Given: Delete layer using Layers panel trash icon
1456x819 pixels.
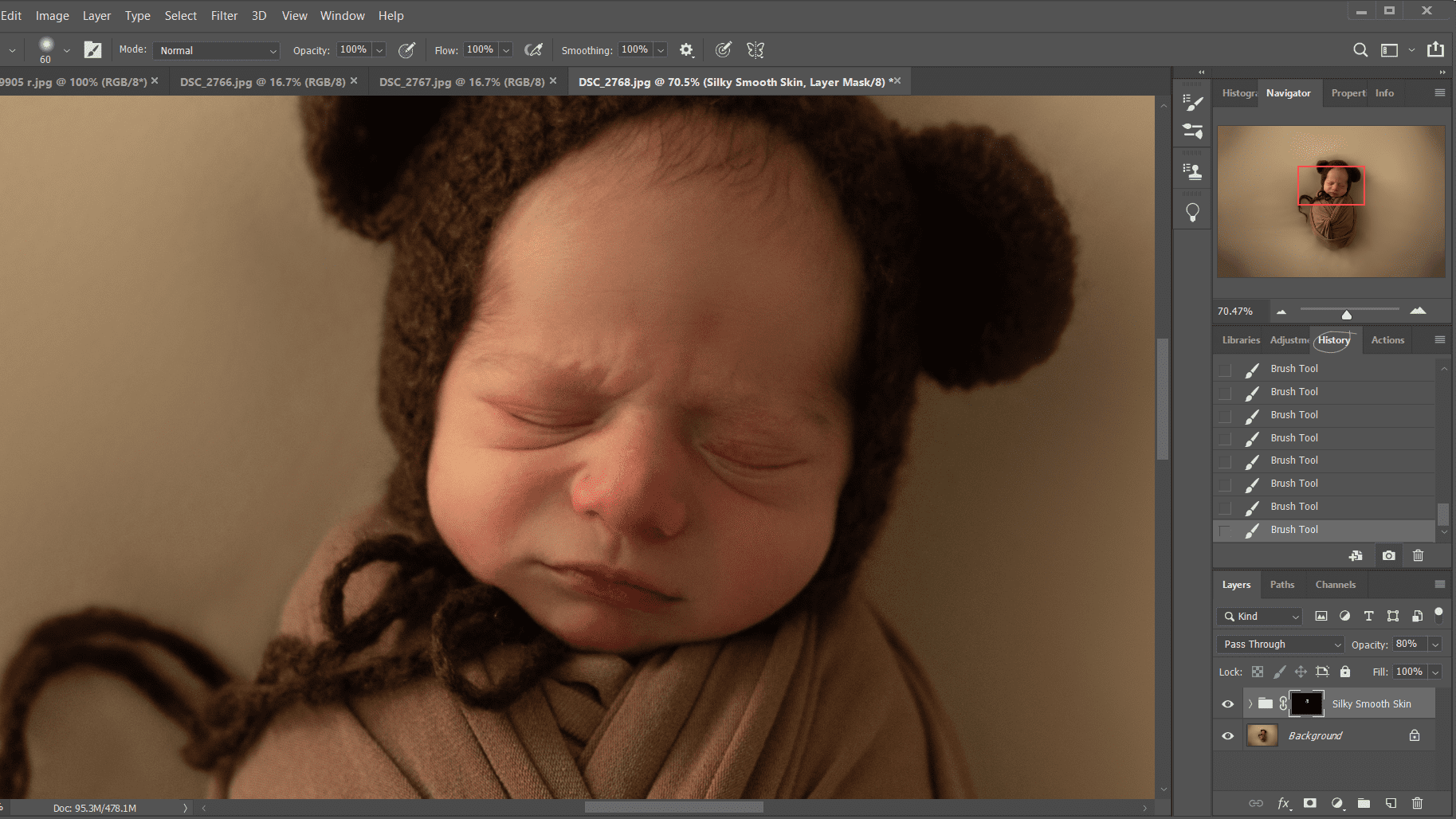Looking at the screenshot, I should click(1417, 803).
